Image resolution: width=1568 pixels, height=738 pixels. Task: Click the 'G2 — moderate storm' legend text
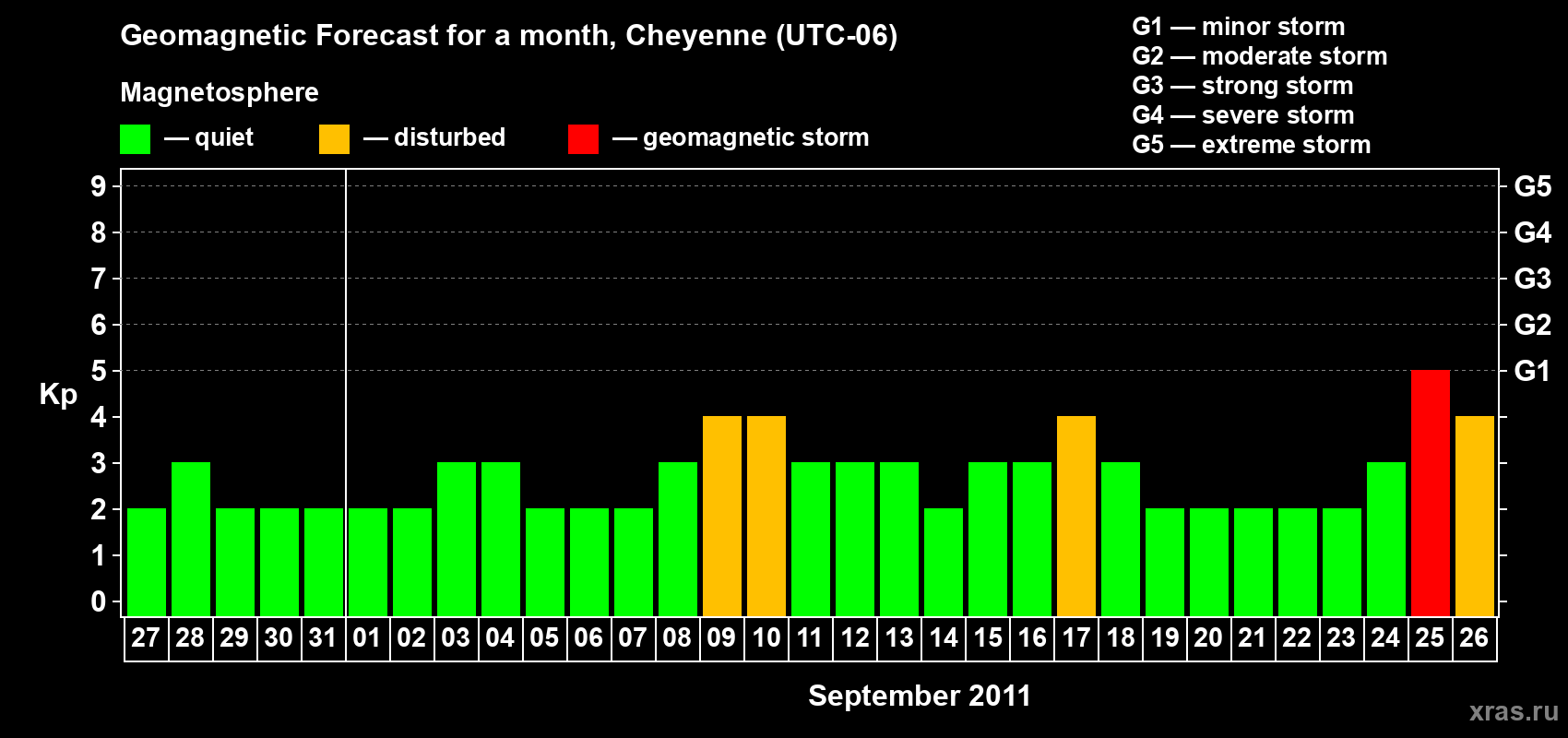pyautogui.click(x=1260, y=56)
